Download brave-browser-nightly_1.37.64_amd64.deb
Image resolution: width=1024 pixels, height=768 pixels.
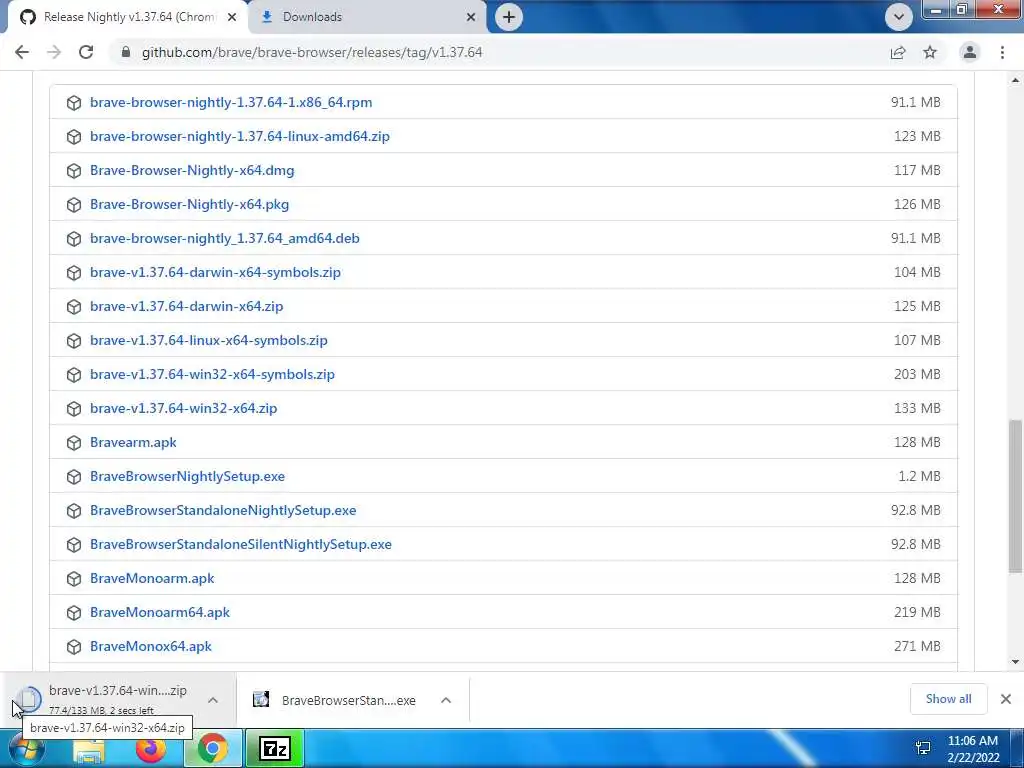pos(225,238)
